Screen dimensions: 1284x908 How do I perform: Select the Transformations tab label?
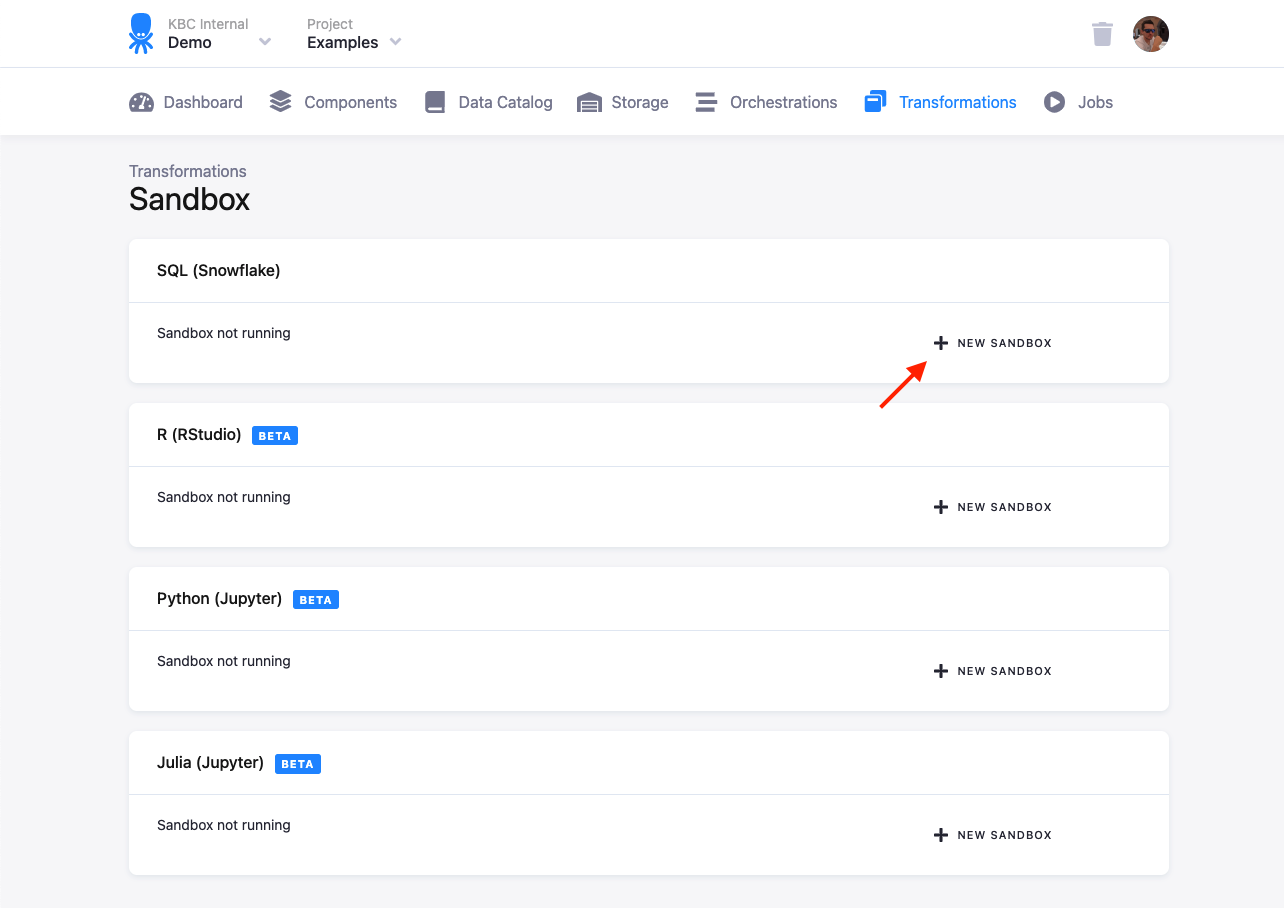pos(958,102)
